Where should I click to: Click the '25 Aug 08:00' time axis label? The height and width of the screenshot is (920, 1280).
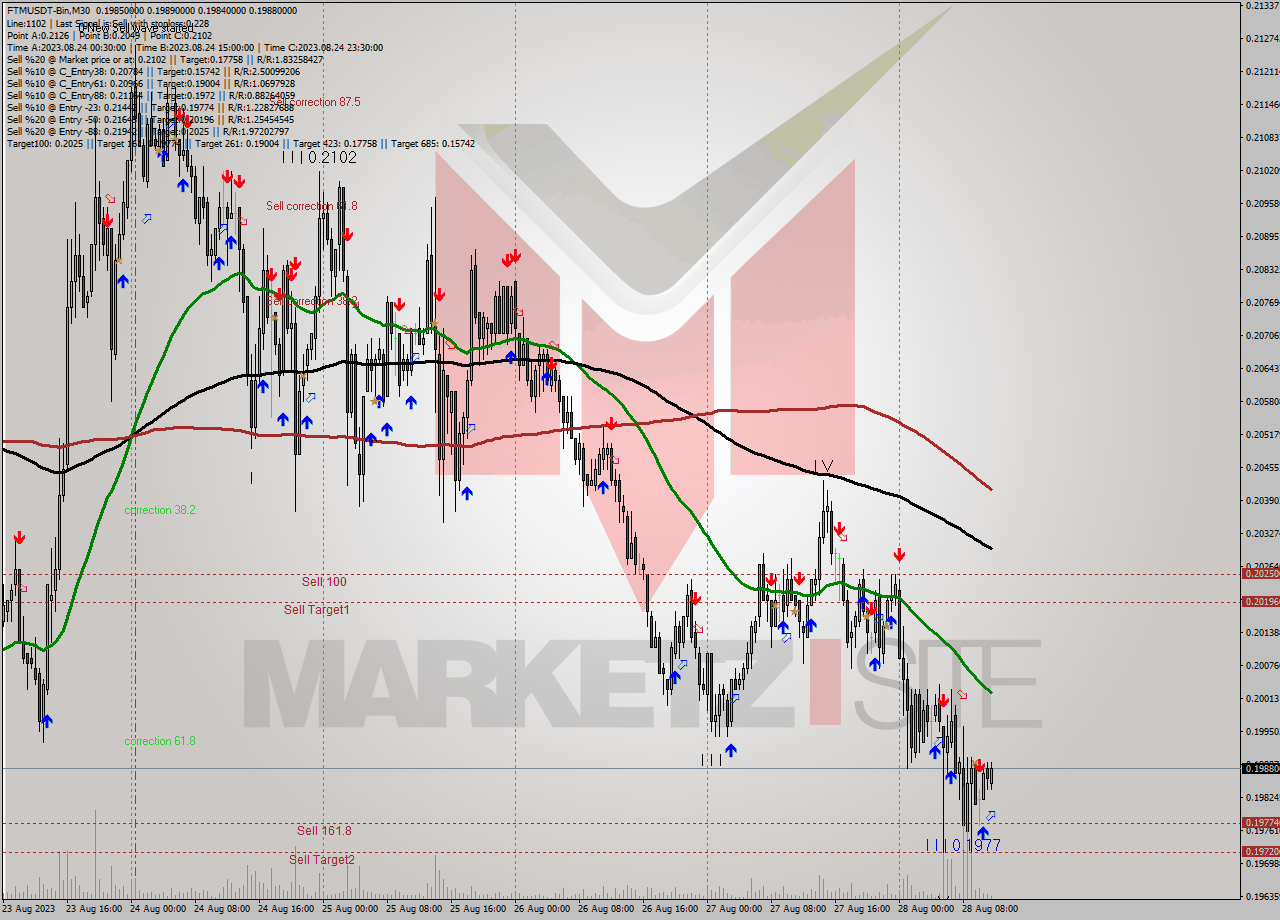[x=414, y=909]
